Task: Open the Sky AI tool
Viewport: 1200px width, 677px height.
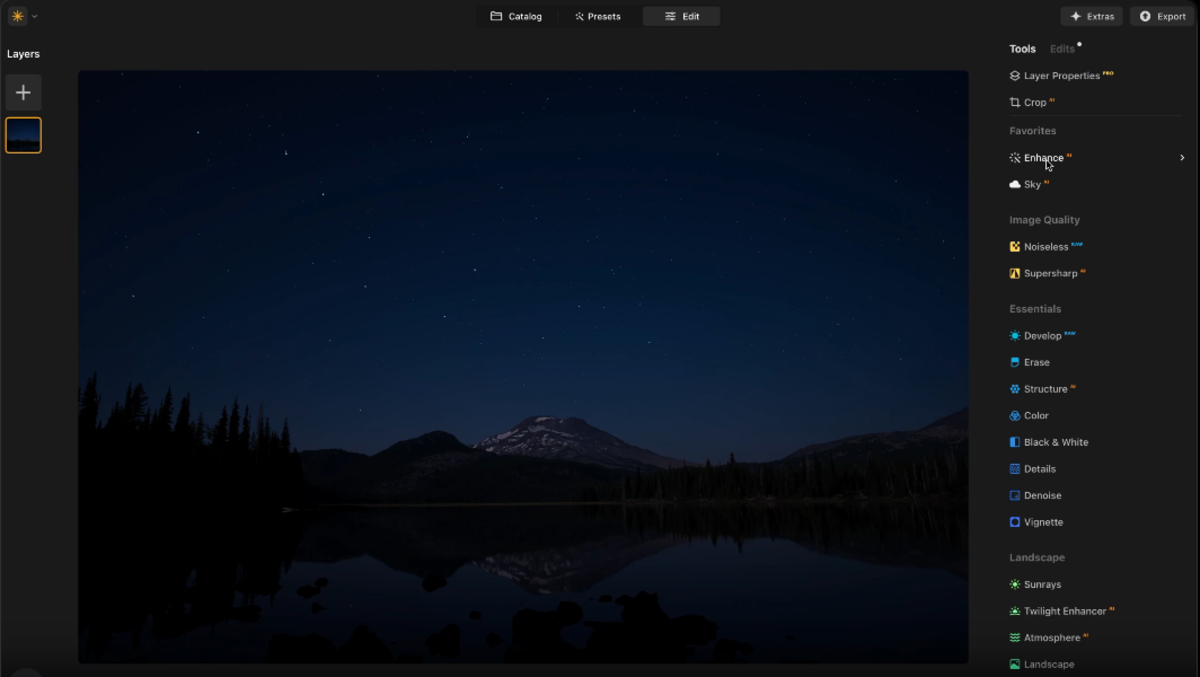Action: (x=1031, y=184)
